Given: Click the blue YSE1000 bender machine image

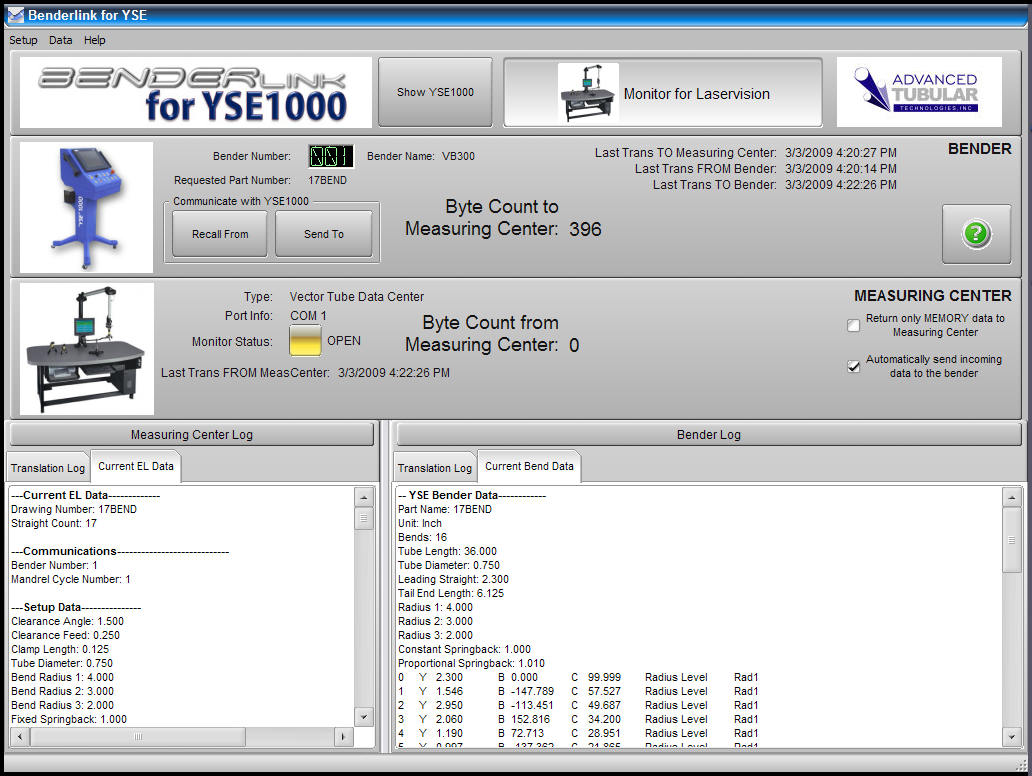Looking at the screenshot, I should pyautogui.click(x=86, y=207).
